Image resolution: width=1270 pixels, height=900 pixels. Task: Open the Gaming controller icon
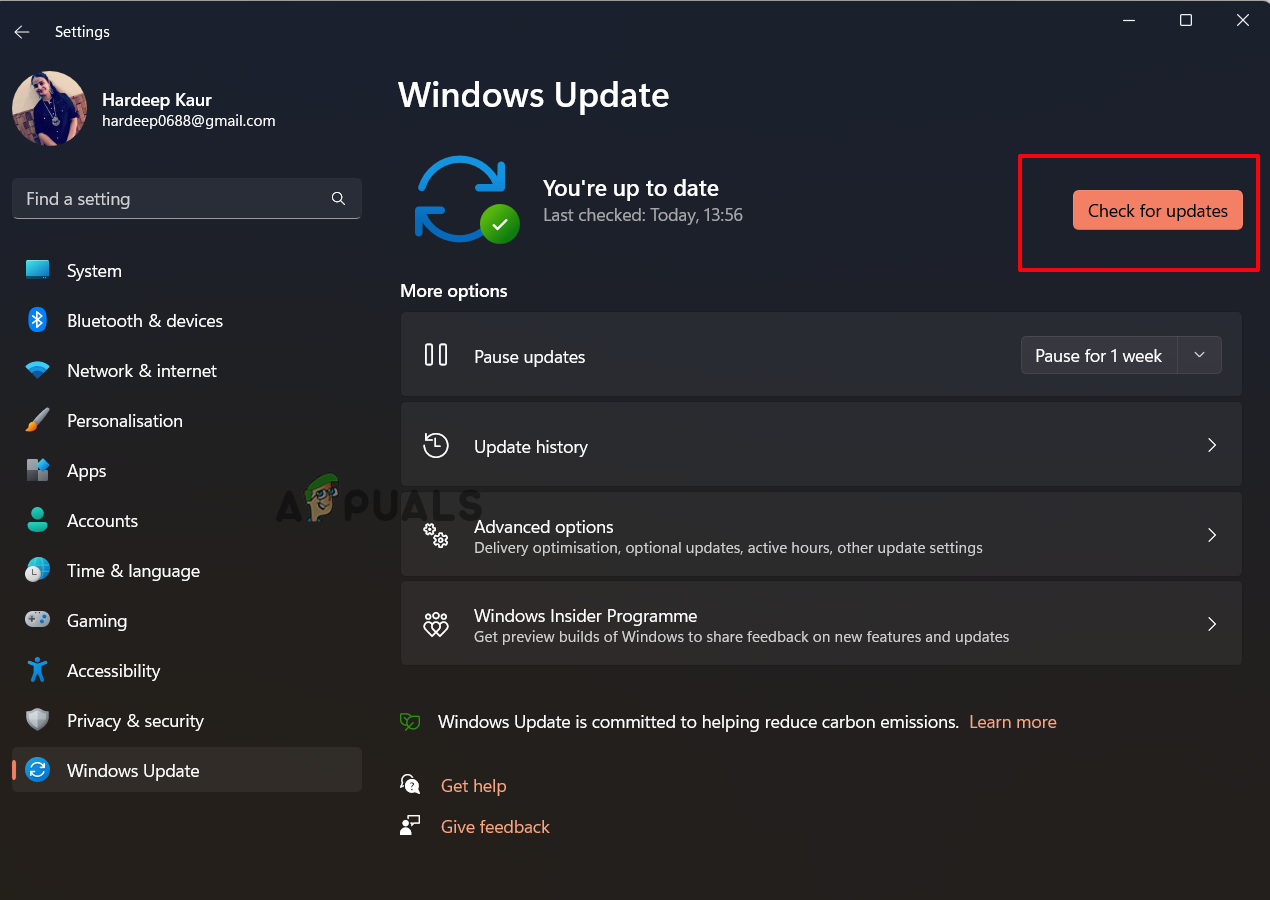(38, 620)
